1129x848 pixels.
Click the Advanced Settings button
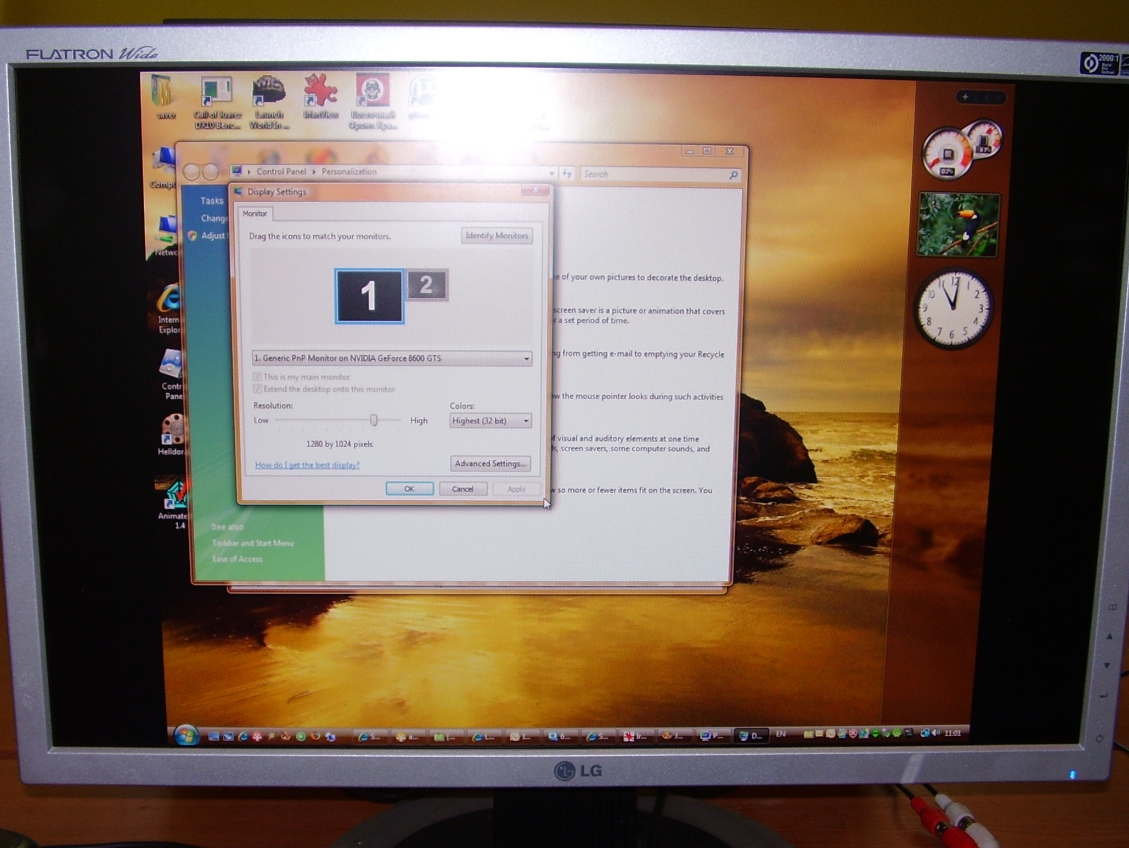(490, 464)
